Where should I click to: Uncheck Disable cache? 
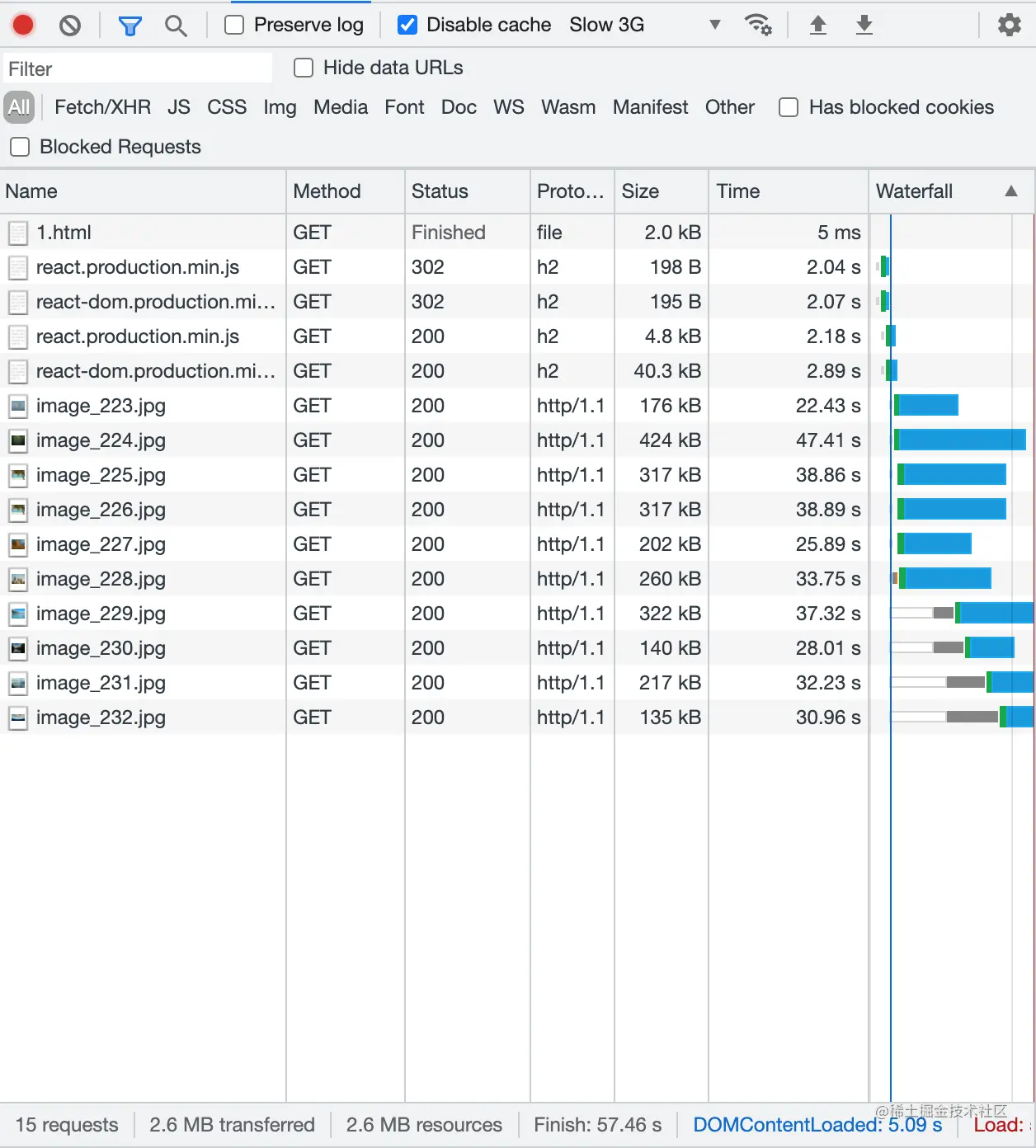(407, 25)
